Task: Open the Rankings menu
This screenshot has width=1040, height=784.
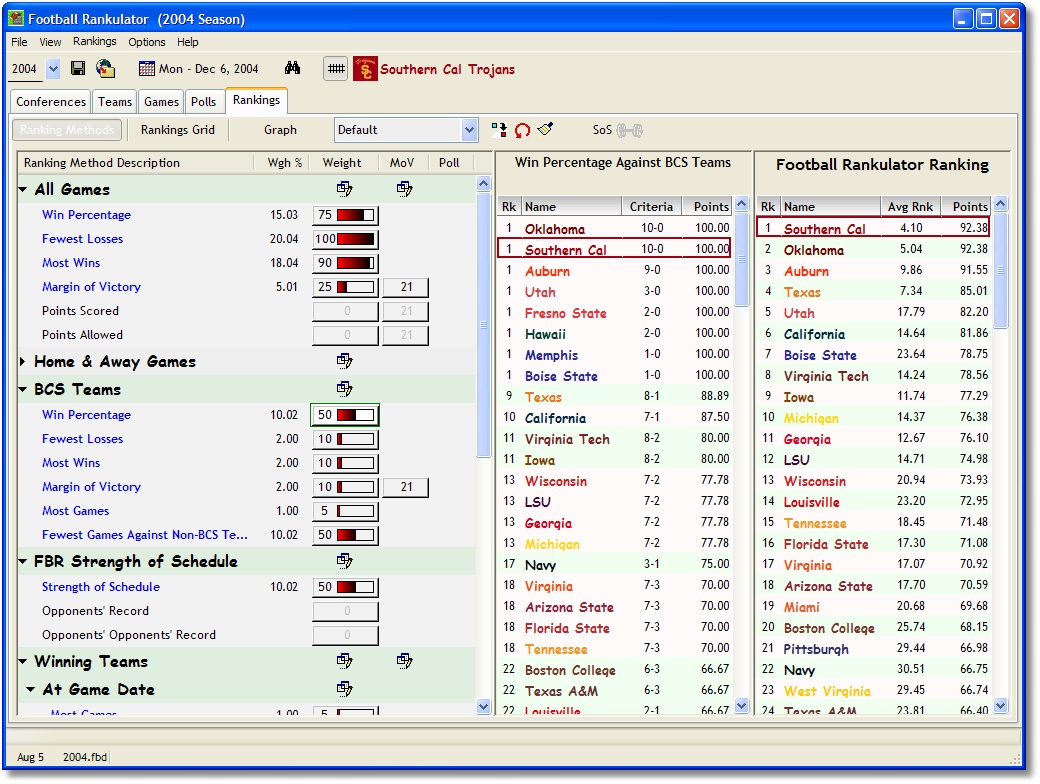Action: coord(95,41)
